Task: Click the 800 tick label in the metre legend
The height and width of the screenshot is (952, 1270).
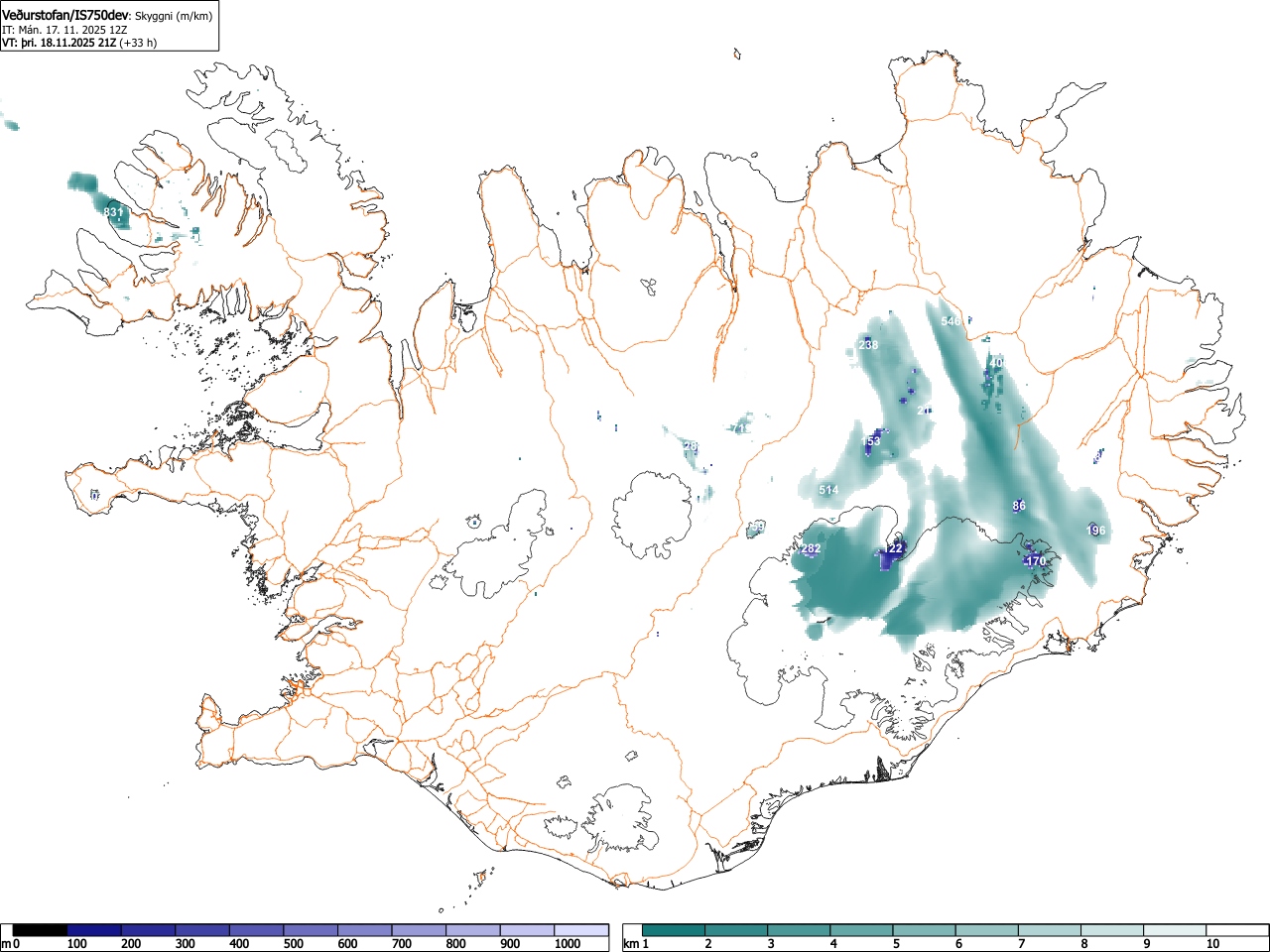Action: pyautogui.click(x=456, y=944)
